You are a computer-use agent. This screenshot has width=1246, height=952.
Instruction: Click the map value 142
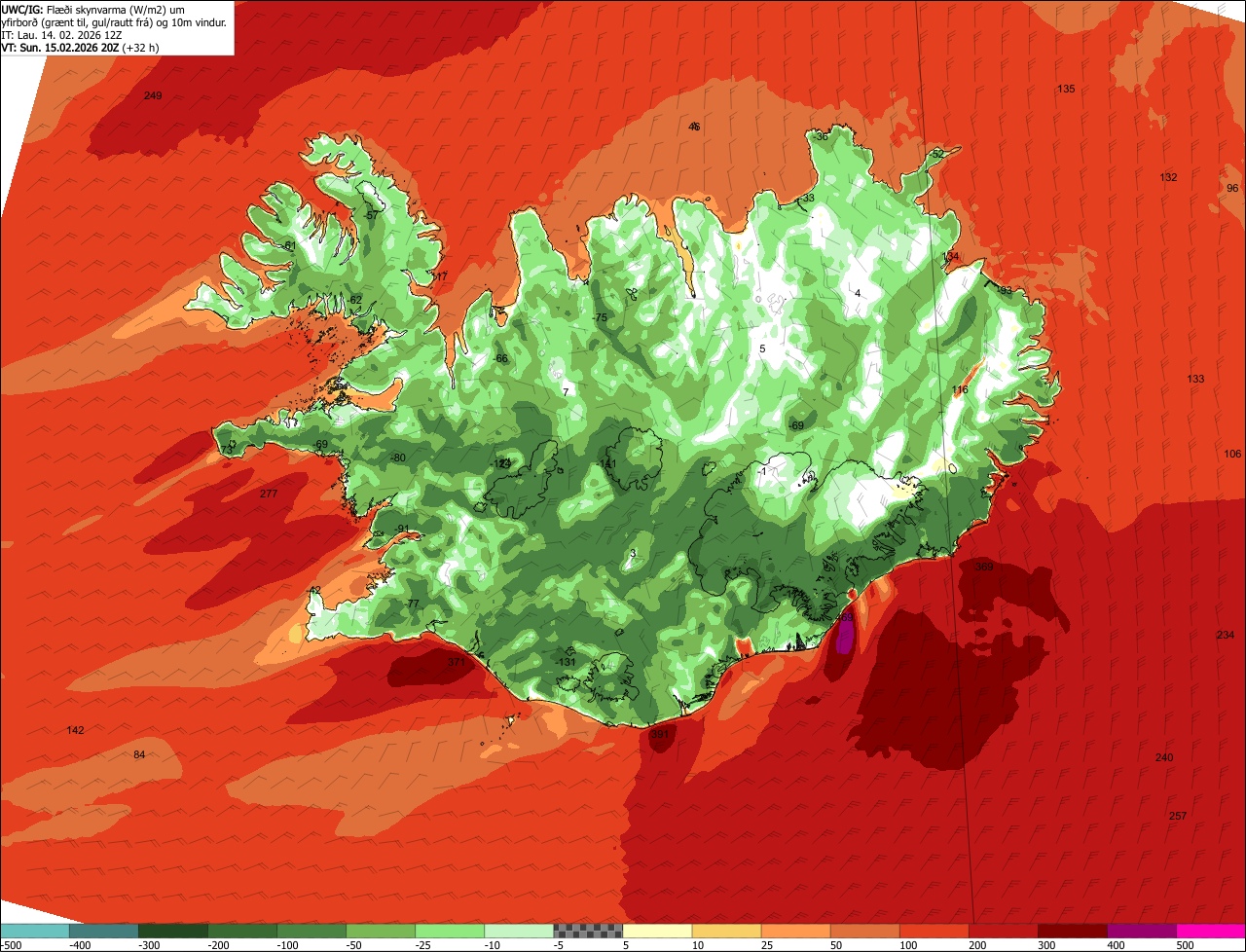pyautogui.click(x=75, y=730)
